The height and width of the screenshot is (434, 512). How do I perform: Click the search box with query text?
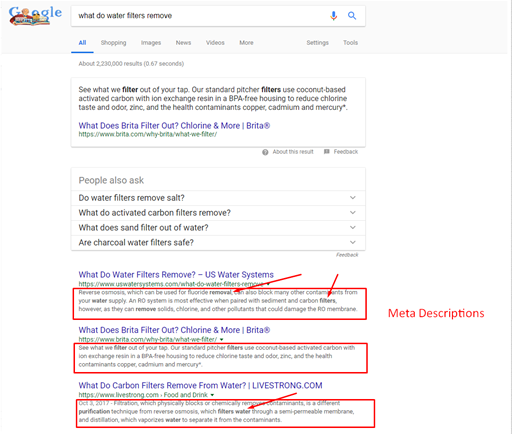click(x=218, y=16)
